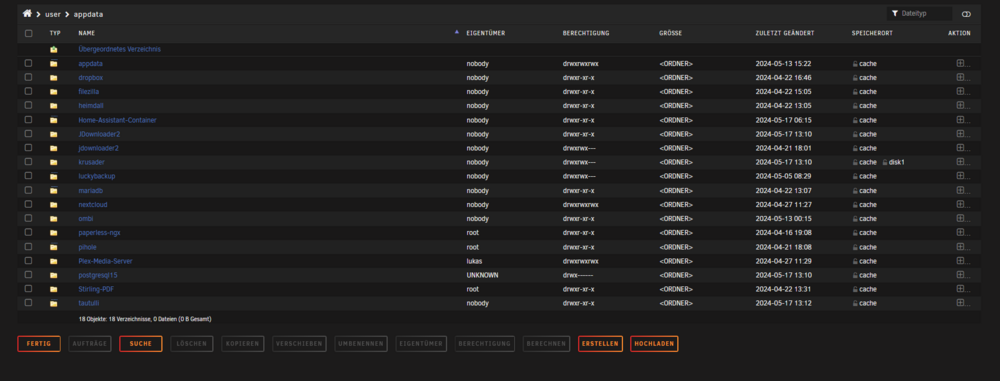Click the BERECHNEN button

pos(547,344)
